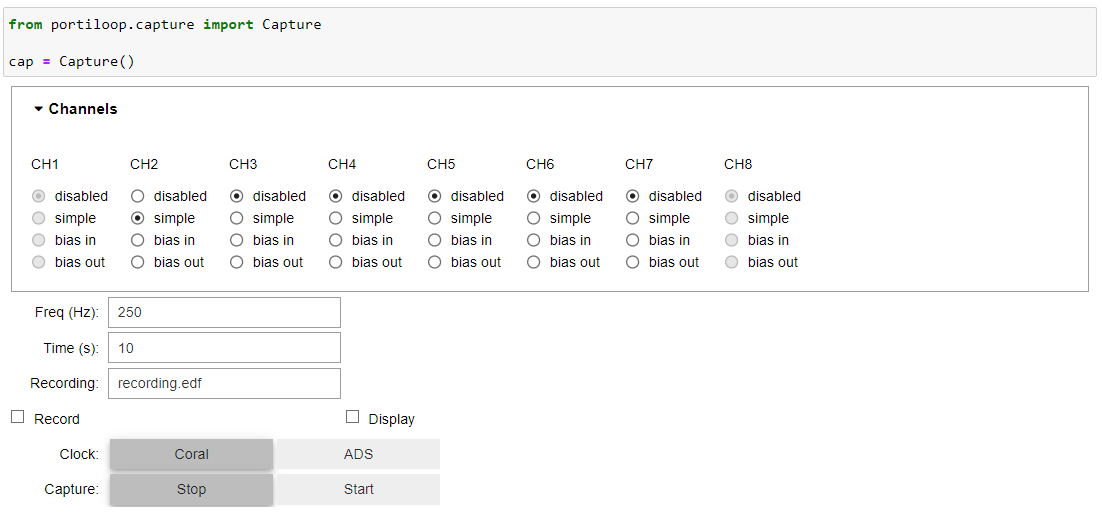Enable the Record checkbox

click(x=18, y=417)
